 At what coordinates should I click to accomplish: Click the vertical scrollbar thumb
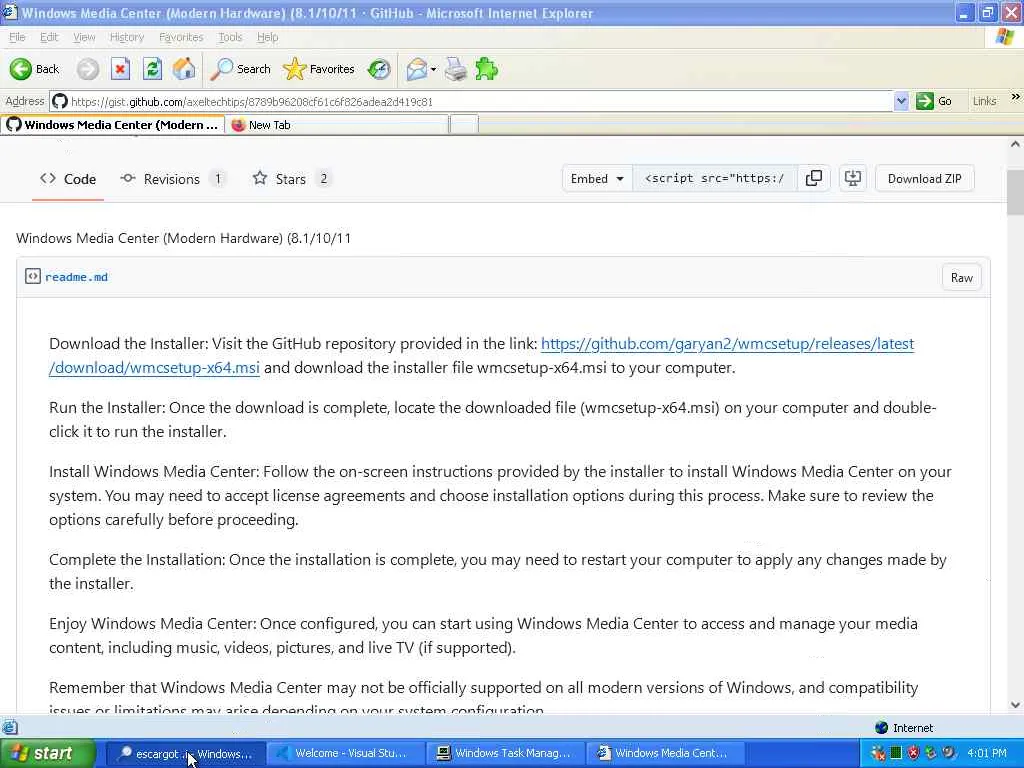coord(1015,191)
